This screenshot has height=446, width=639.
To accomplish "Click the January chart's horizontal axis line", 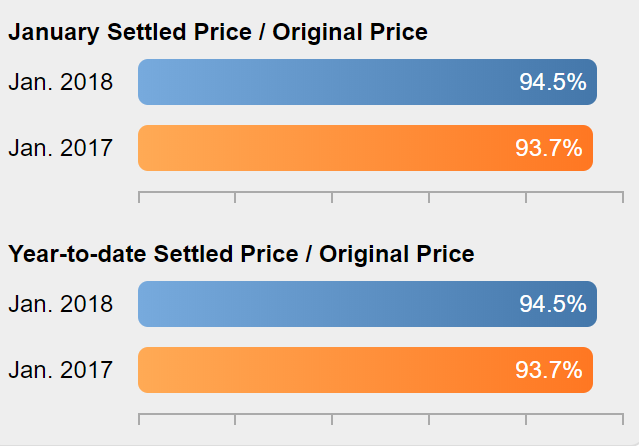I will click(381, 192).
